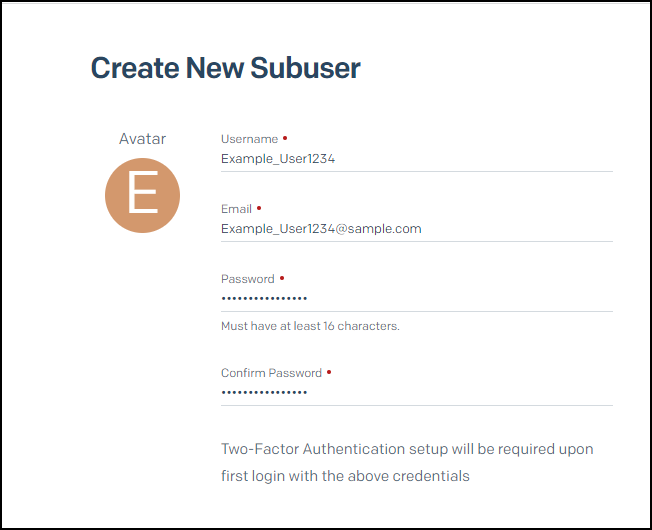Image resolution: width=652 pixels, height=530 pixels.
Task: Click the Example_User1234 username text
Action: [278, 158]
